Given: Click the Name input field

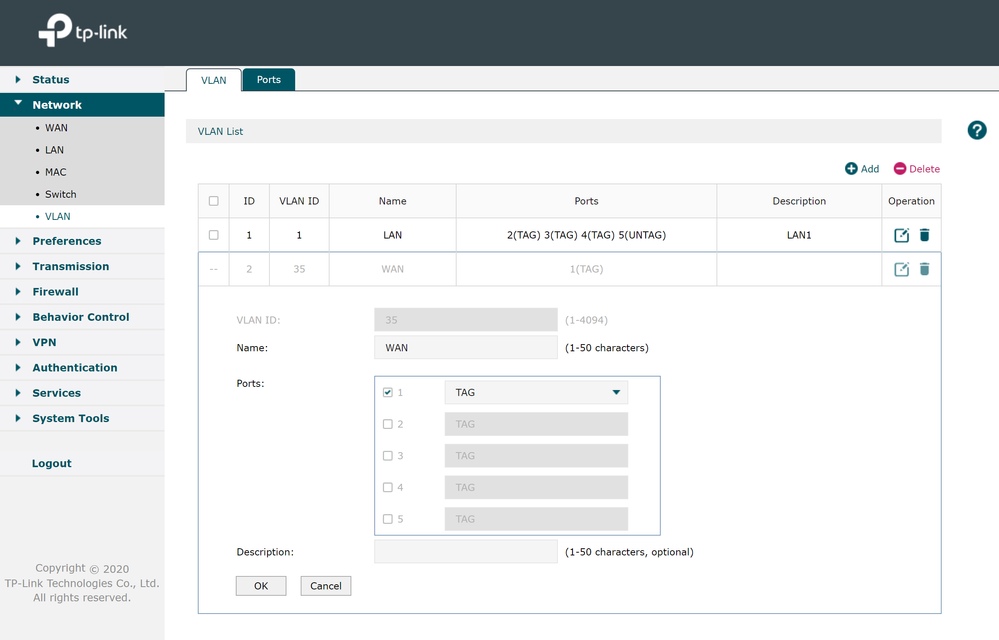Looking at the screenshot, I should tap(465, 348).
